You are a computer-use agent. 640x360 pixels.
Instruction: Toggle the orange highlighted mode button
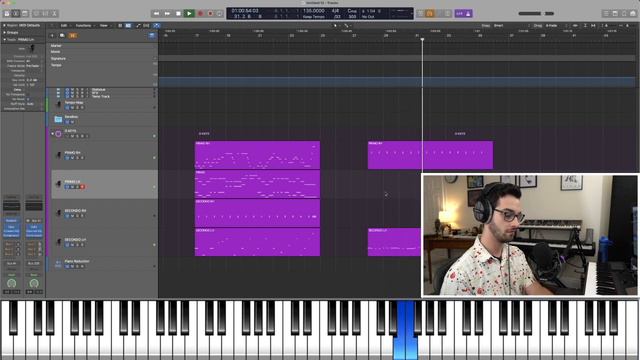coord(429,13)
